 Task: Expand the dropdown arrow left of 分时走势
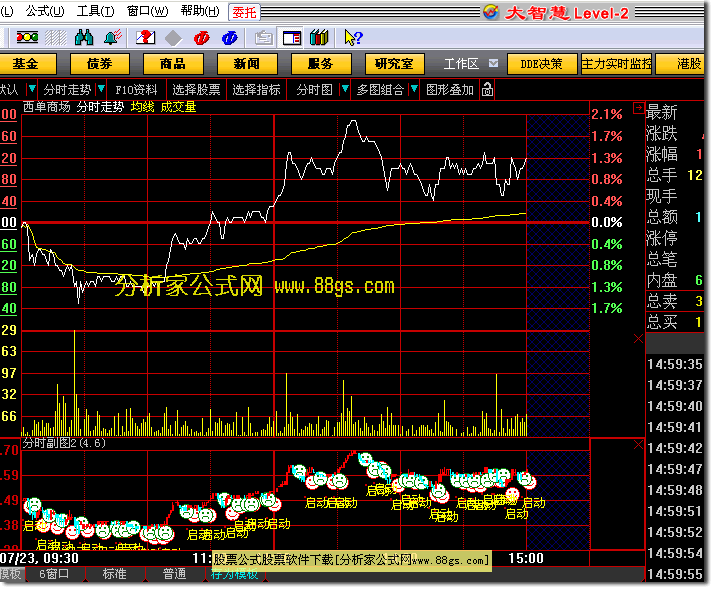31,89
